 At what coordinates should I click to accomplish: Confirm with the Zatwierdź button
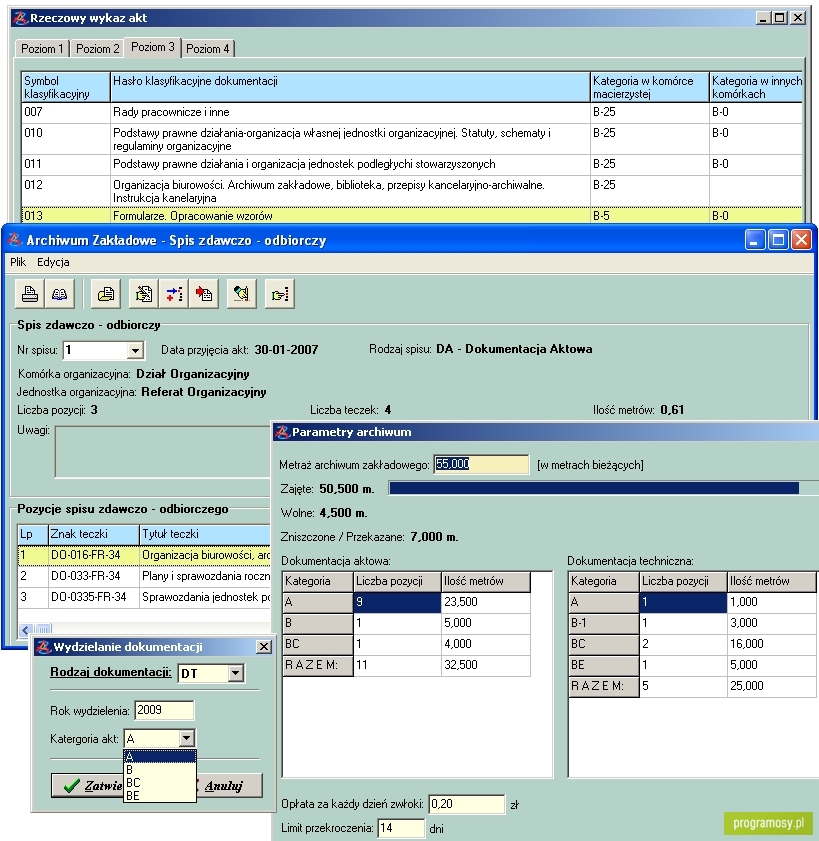88,786
